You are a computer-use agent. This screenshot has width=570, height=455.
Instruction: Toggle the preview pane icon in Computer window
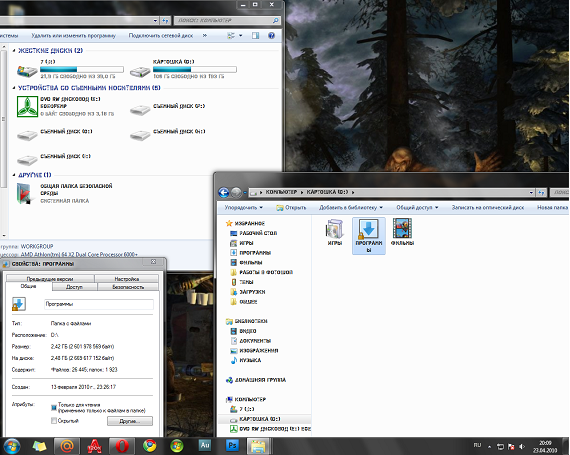click(x=256, y=36)
